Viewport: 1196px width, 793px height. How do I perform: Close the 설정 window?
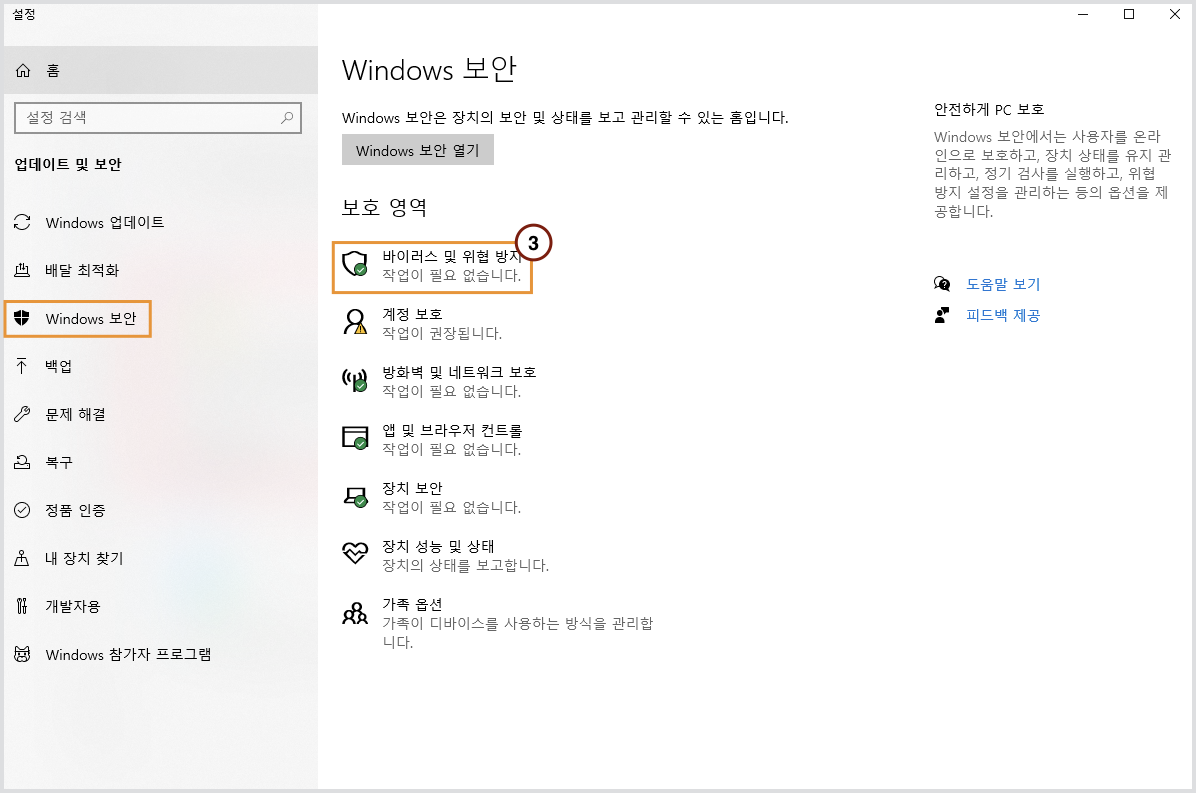1175,14
